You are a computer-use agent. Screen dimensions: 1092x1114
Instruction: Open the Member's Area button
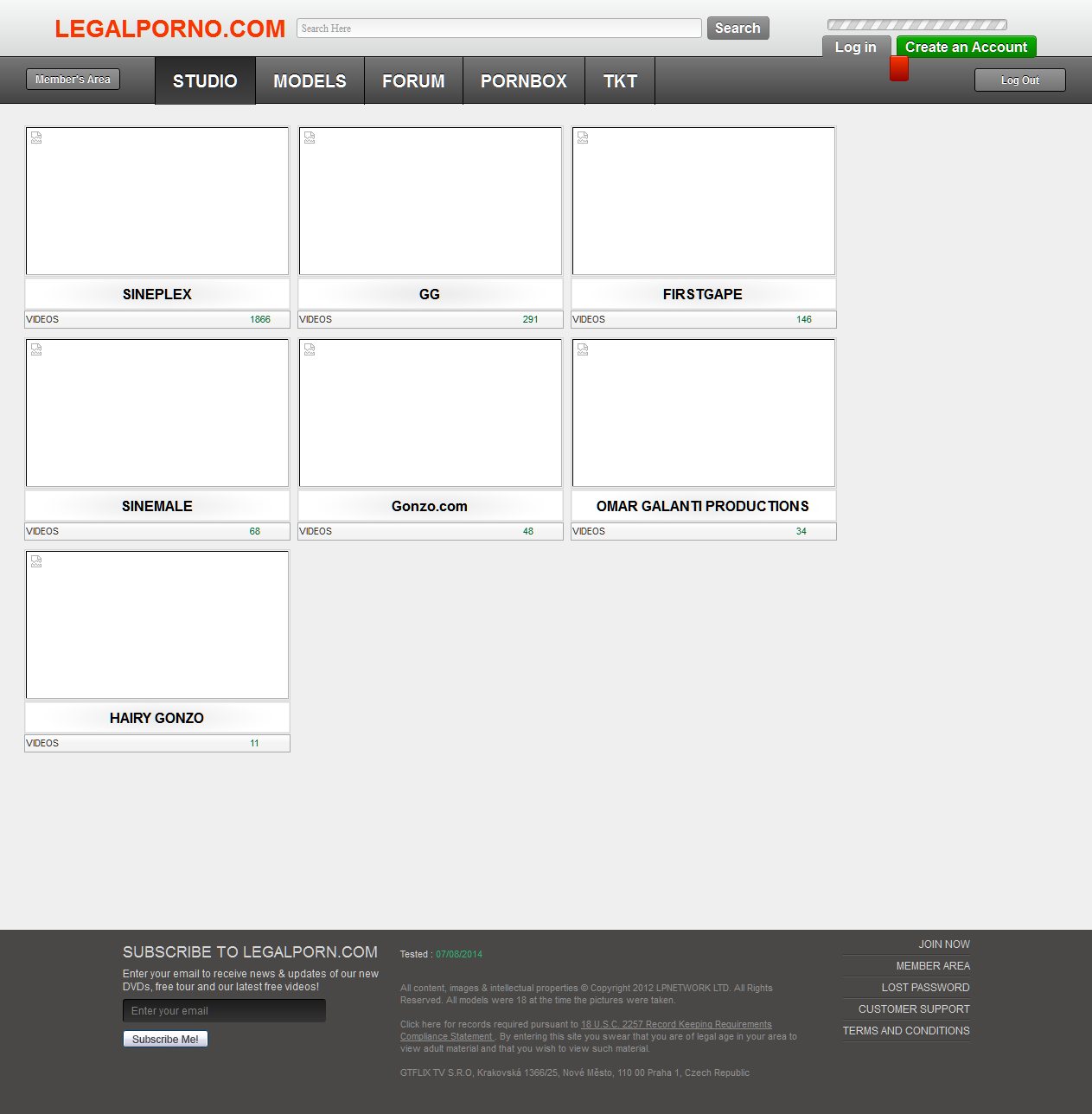click(x=73, y=80)
